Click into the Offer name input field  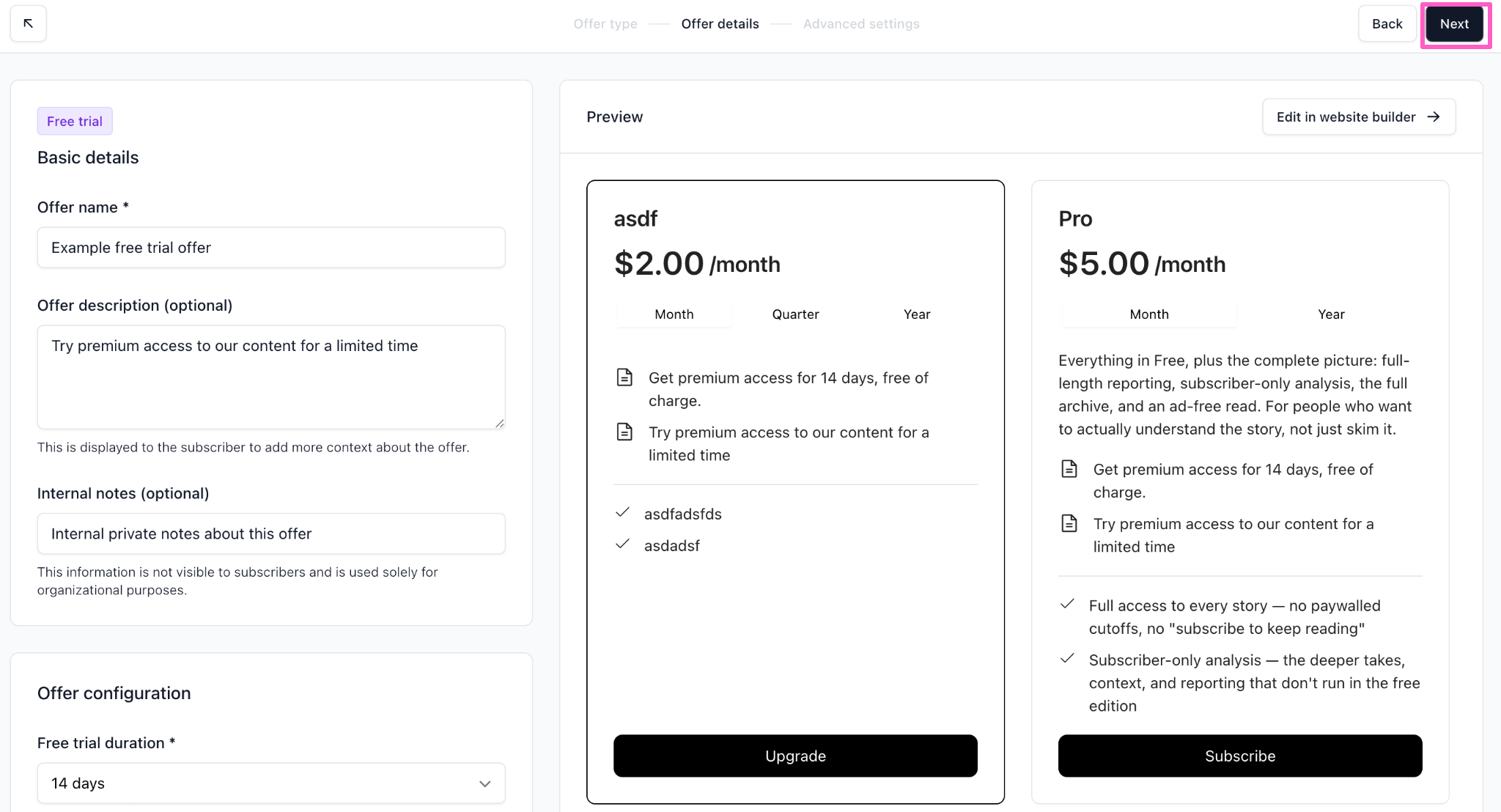click(271, 248)
